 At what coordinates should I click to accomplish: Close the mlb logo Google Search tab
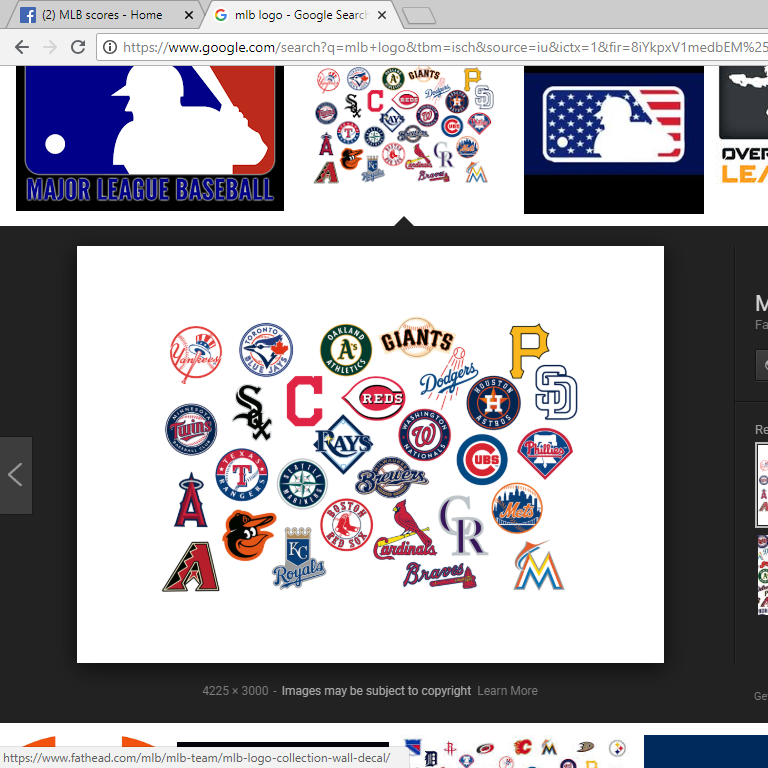tap(382, 15)
